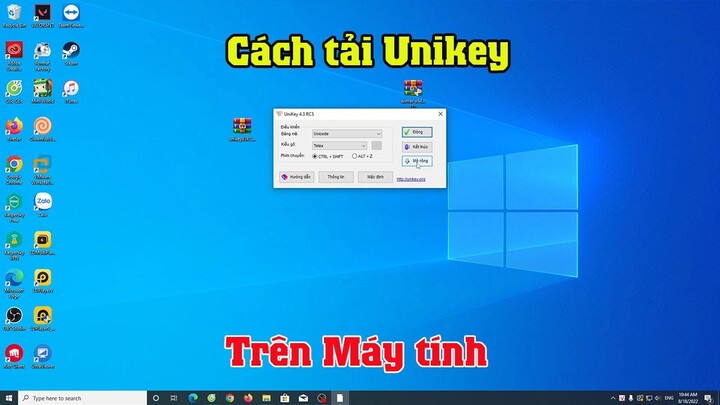Viewport: 720px width, 405px height.
Task: Open the Riot Client desktop shortcut
Action: click(14, 357)
